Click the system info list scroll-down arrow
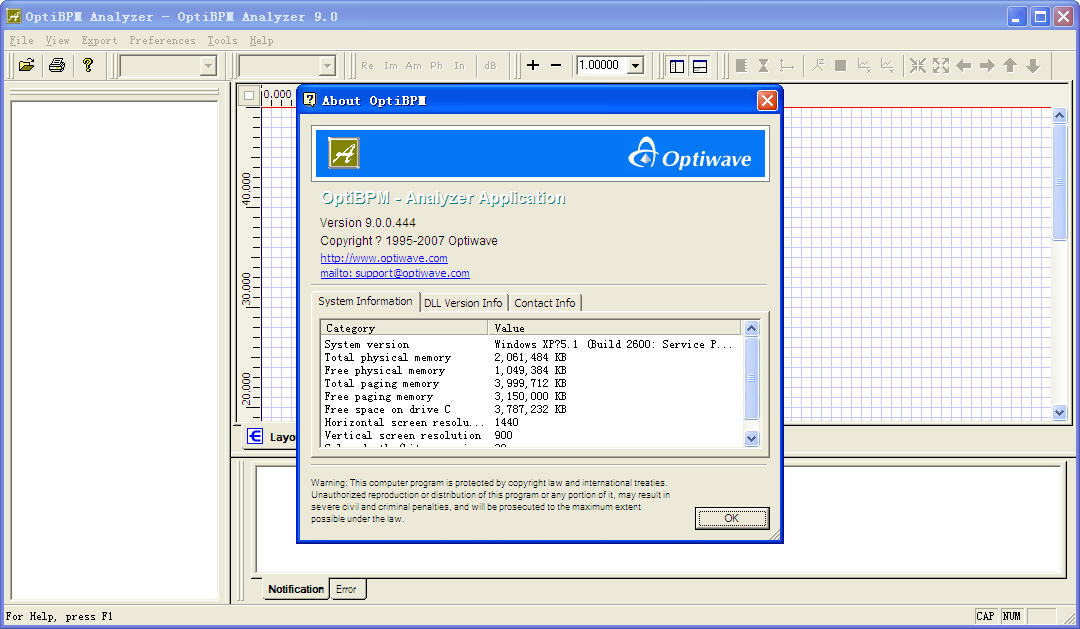Screen dimensions: 1080x629 point(751,438)
